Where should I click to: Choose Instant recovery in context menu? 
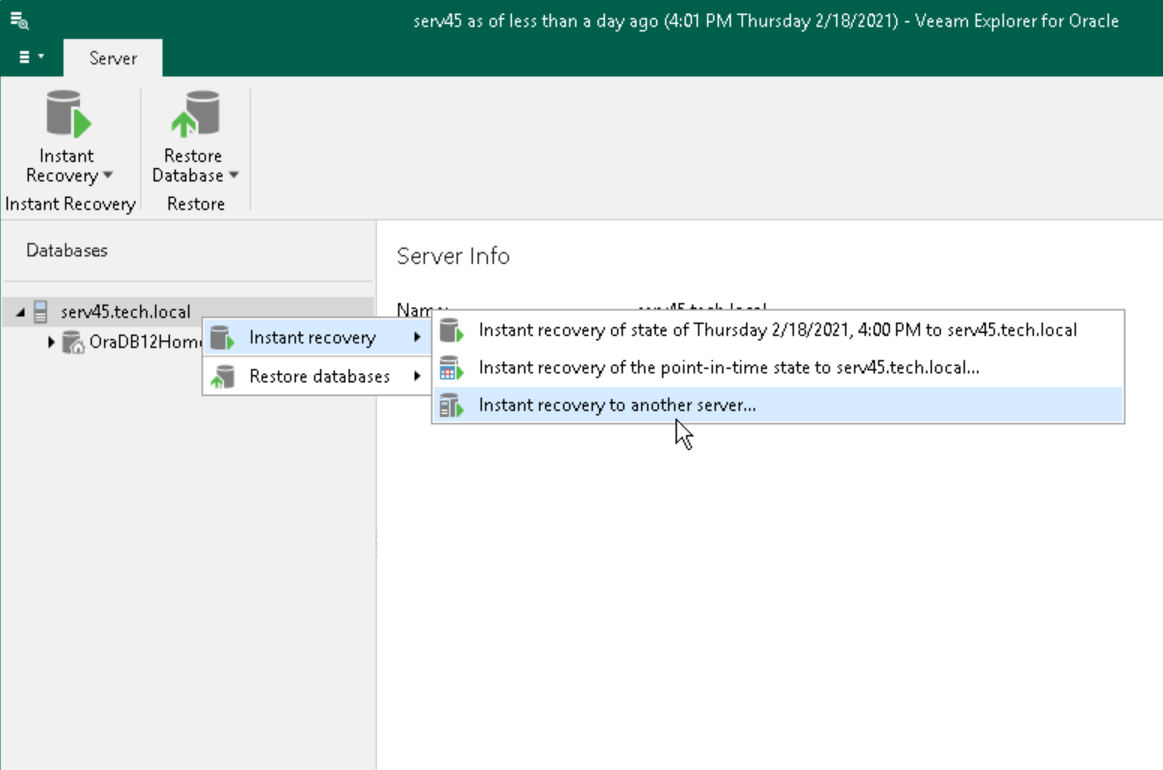[x=317, y=338]
